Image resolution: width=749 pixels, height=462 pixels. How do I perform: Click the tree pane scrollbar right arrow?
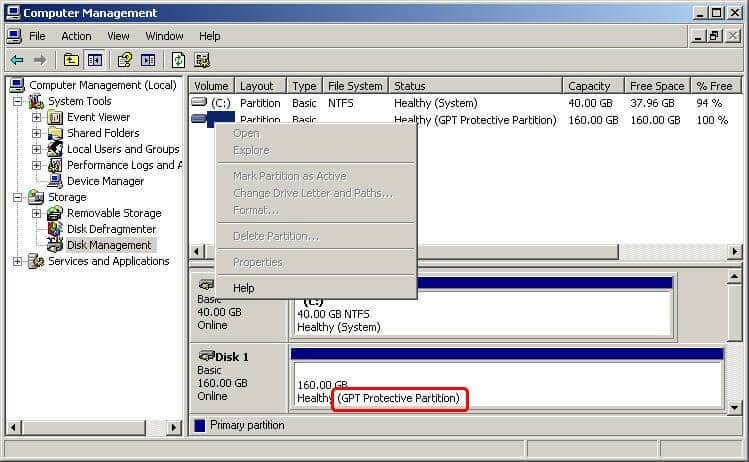click(174, 427)
